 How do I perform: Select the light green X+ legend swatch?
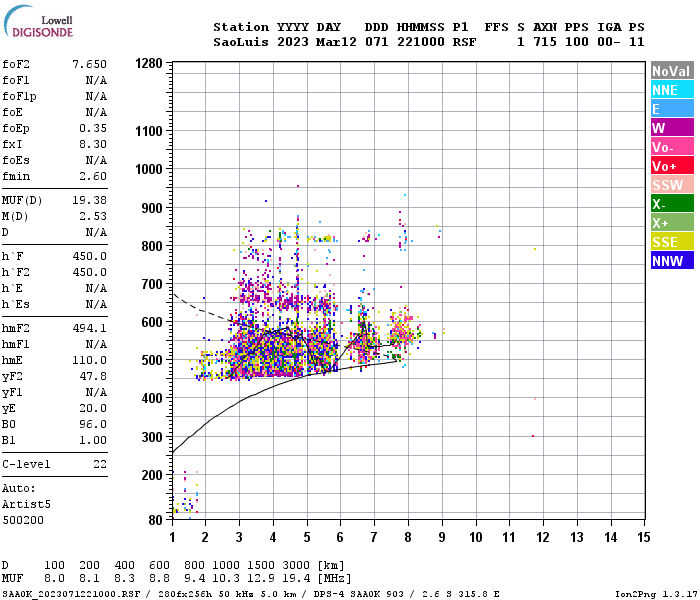tap(672, 223)
